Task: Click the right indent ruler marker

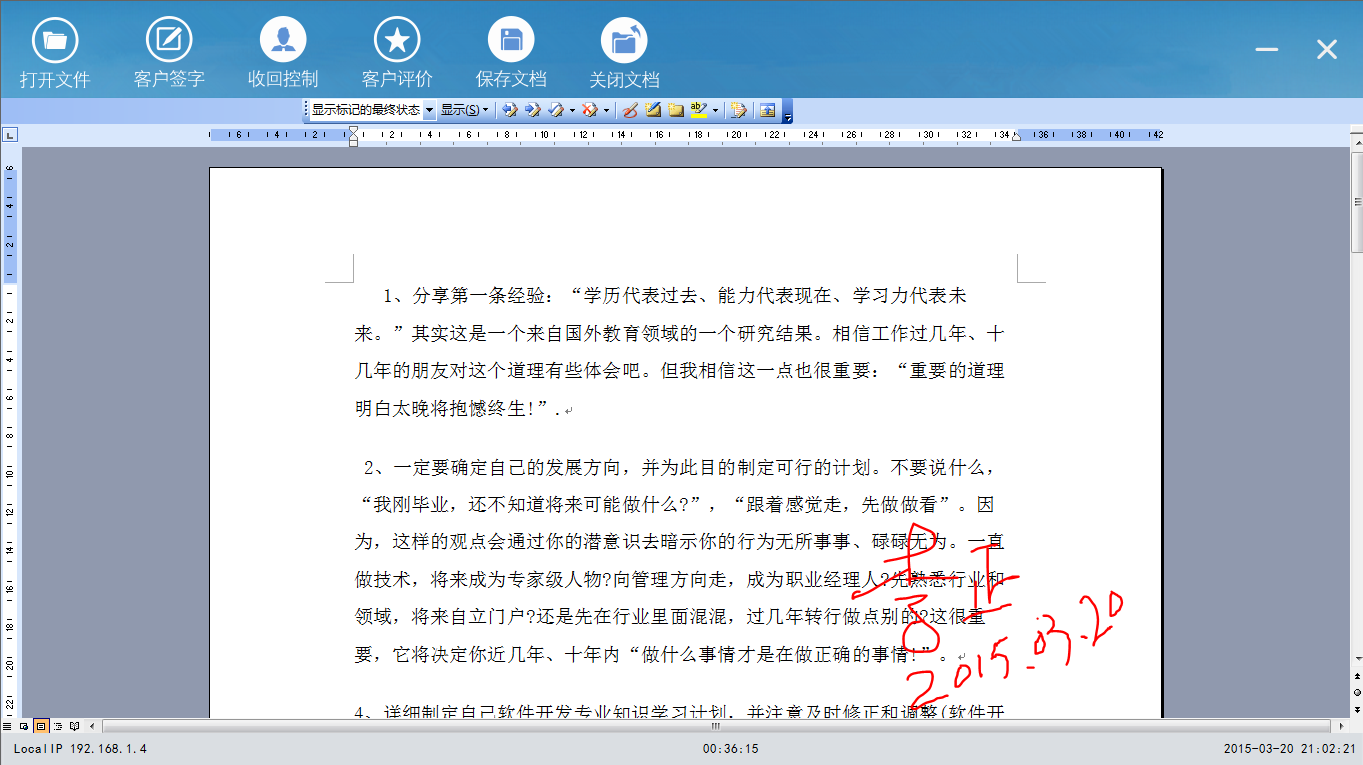Action: click(1017, 136)
